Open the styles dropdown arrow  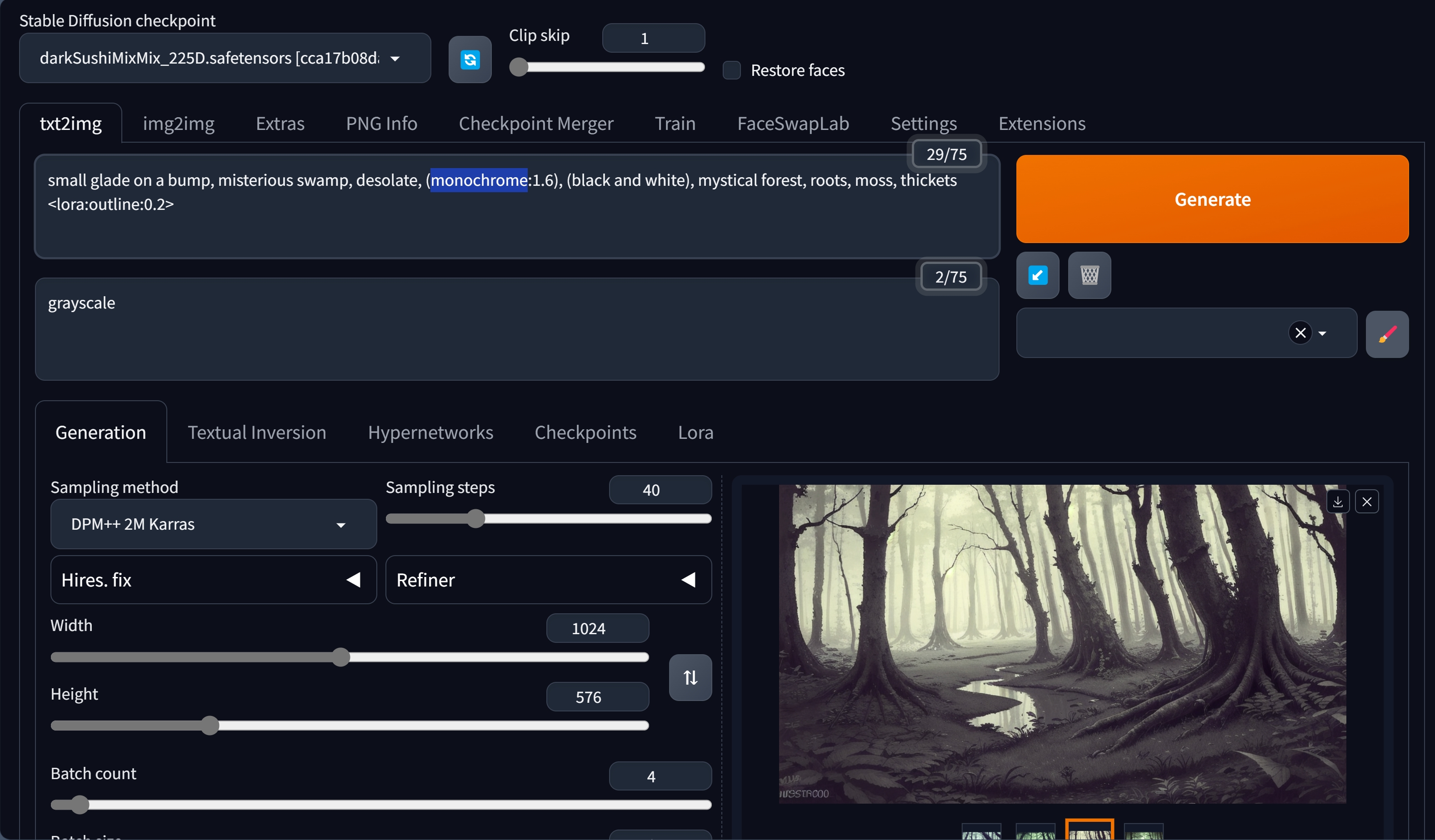coord(1322,333)
